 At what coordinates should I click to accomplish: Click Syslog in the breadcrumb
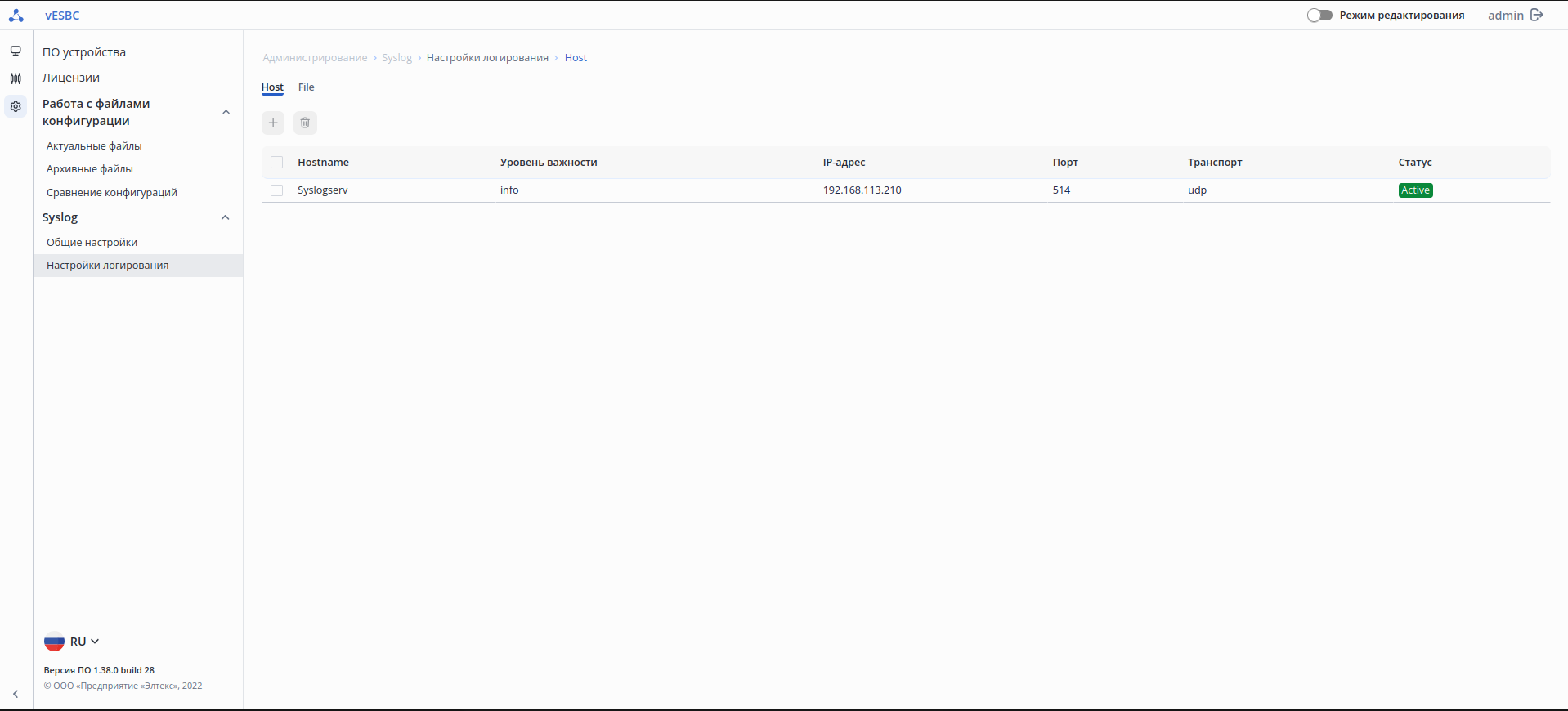tap(396, 58)
